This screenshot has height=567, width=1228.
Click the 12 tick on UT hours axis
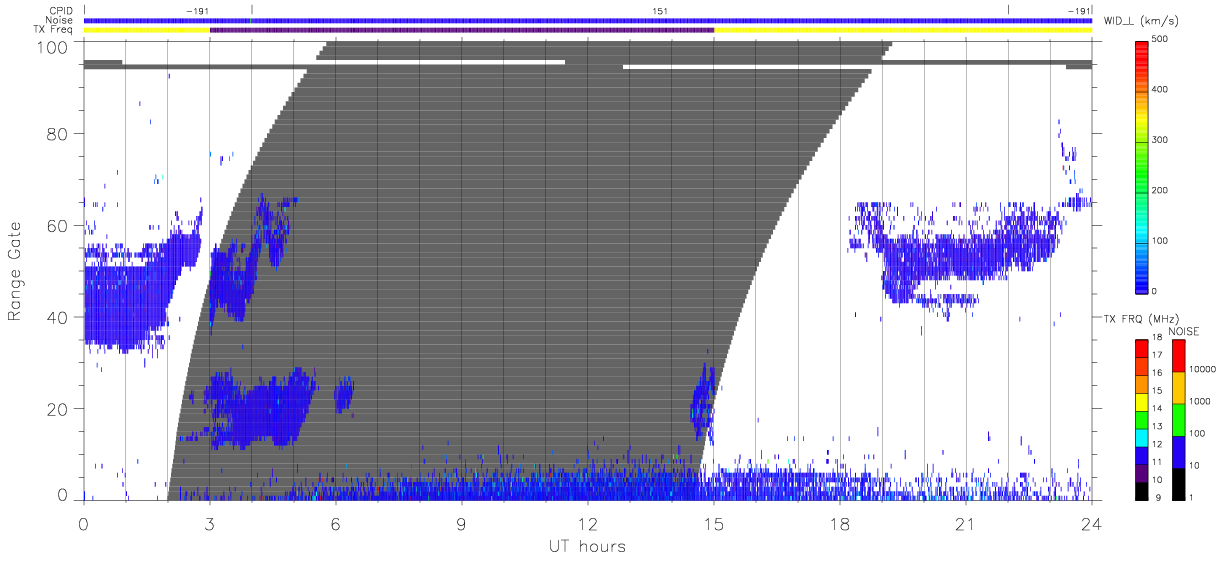tap(588, 523)
